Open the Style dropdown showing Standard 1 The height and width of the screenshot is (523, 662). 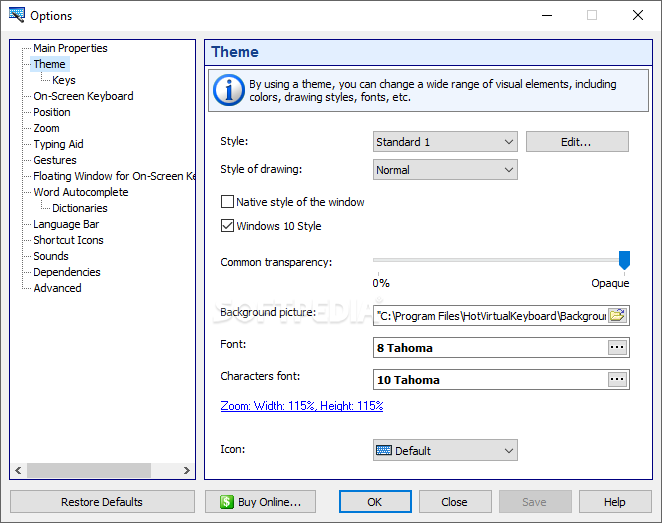click(x=445, y=142)
